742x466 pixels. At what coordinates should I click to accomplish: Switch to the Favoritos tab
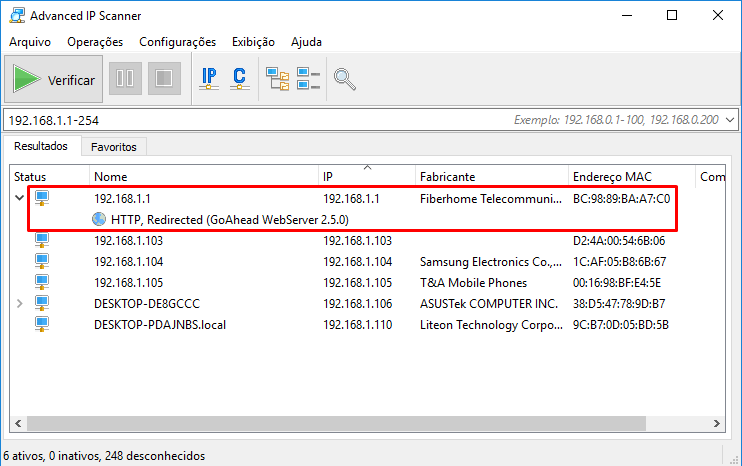tap(114, 147)
